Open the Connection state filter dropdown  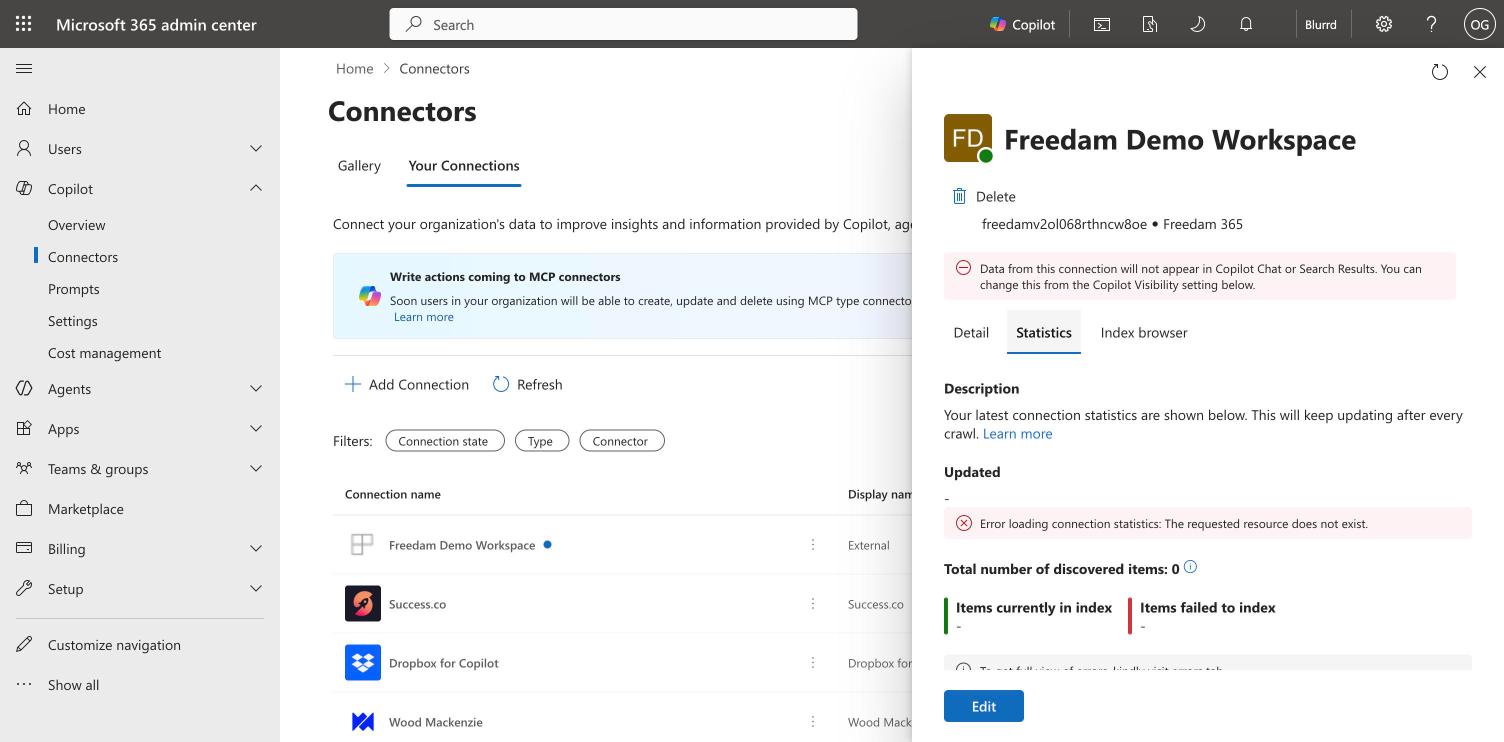point(444,441)
